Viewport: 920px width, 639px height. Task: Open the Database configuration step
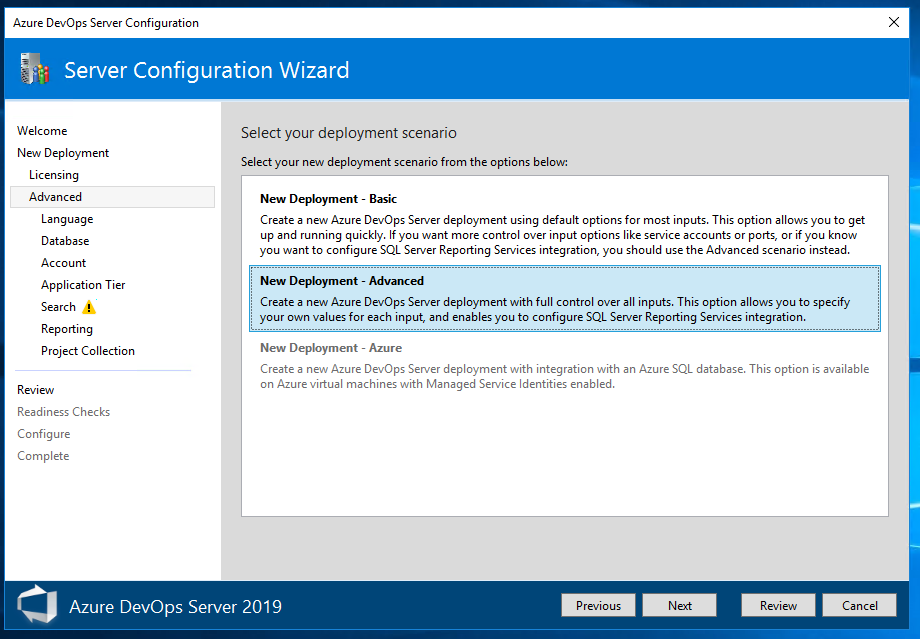[65, 241]
